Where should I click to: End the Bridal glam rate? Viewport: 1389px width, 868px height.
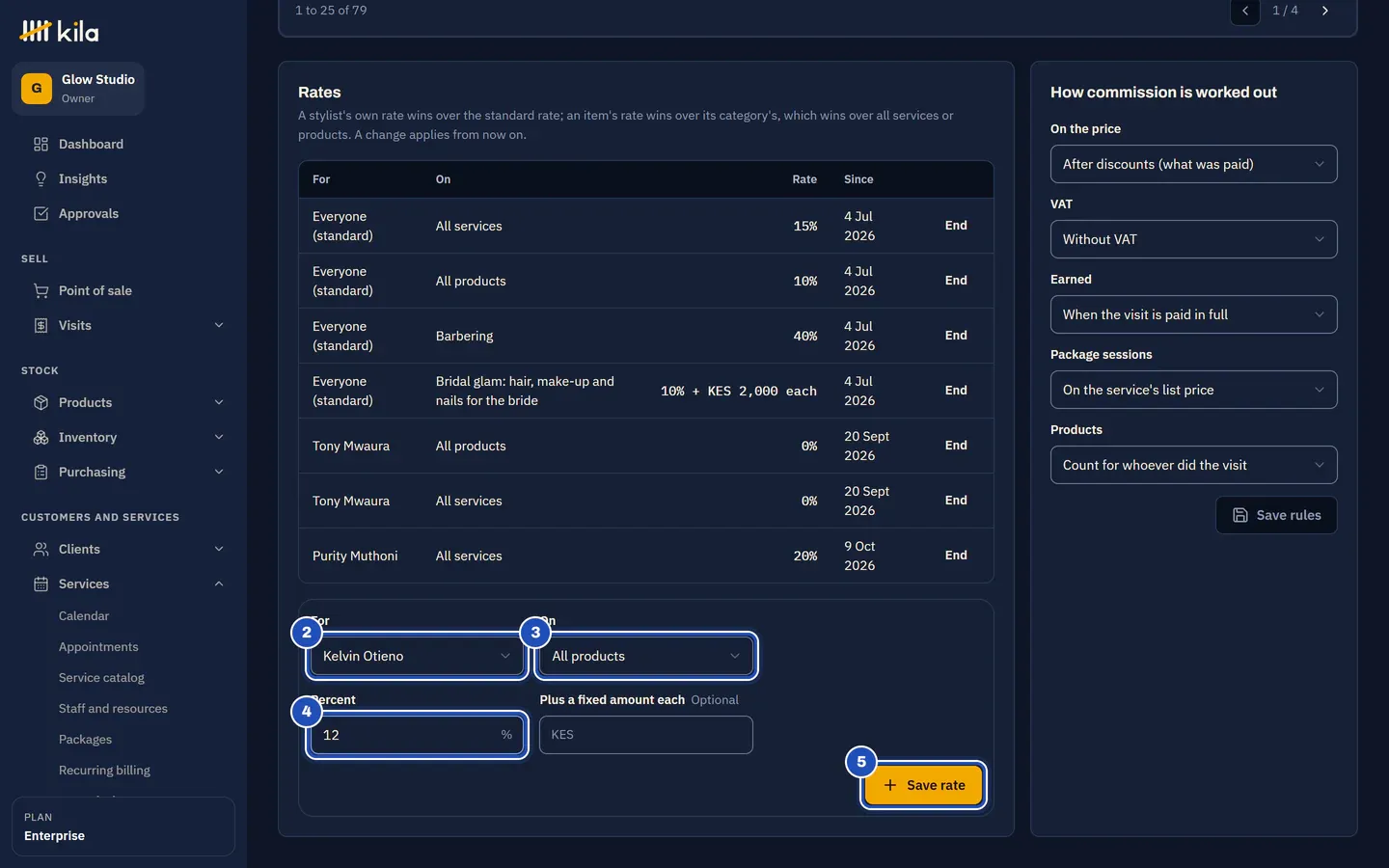(x=956, y=391)
